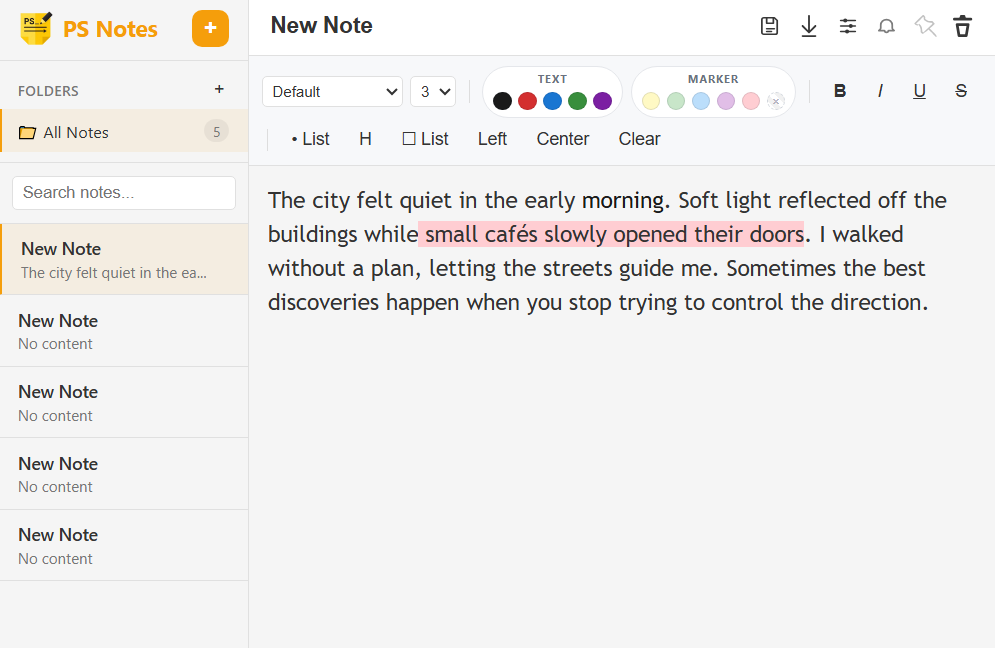Pin the note with pin icon
Screen dimensions: 995x648
tap(925, 26)
